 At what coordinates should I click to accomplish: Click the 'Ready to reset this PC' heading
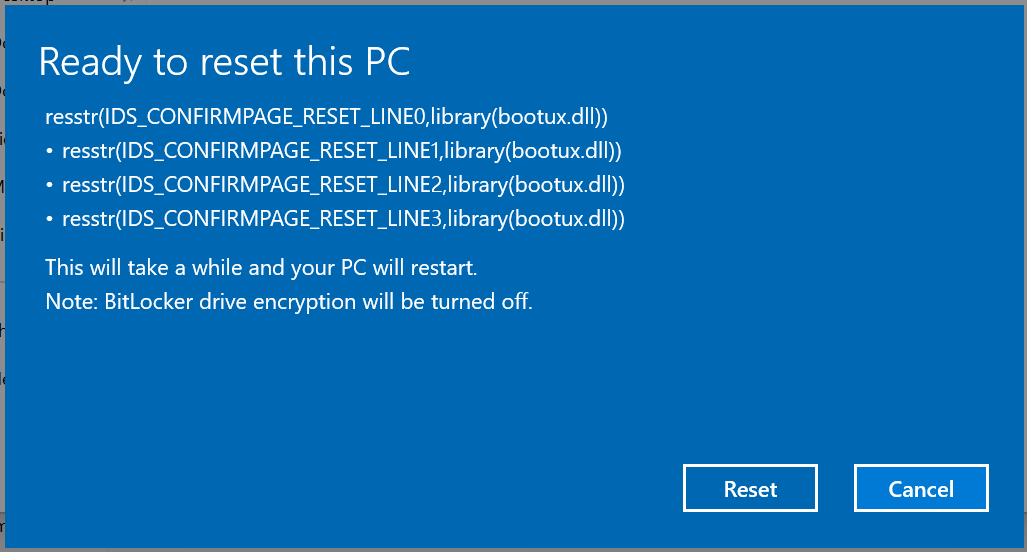click(224, 63)
